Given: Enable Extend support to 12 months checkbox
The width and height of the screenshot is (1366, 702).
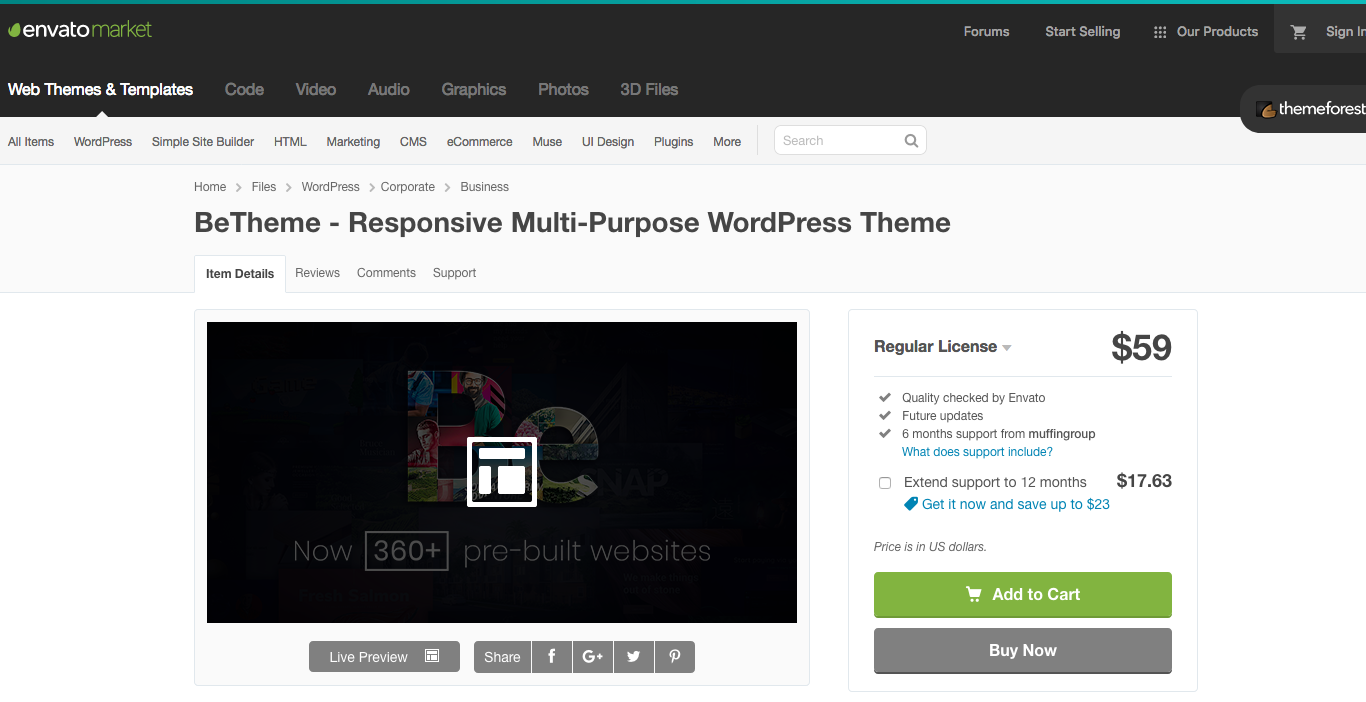Looking at the screenshot, I should (x=885, y=483).
